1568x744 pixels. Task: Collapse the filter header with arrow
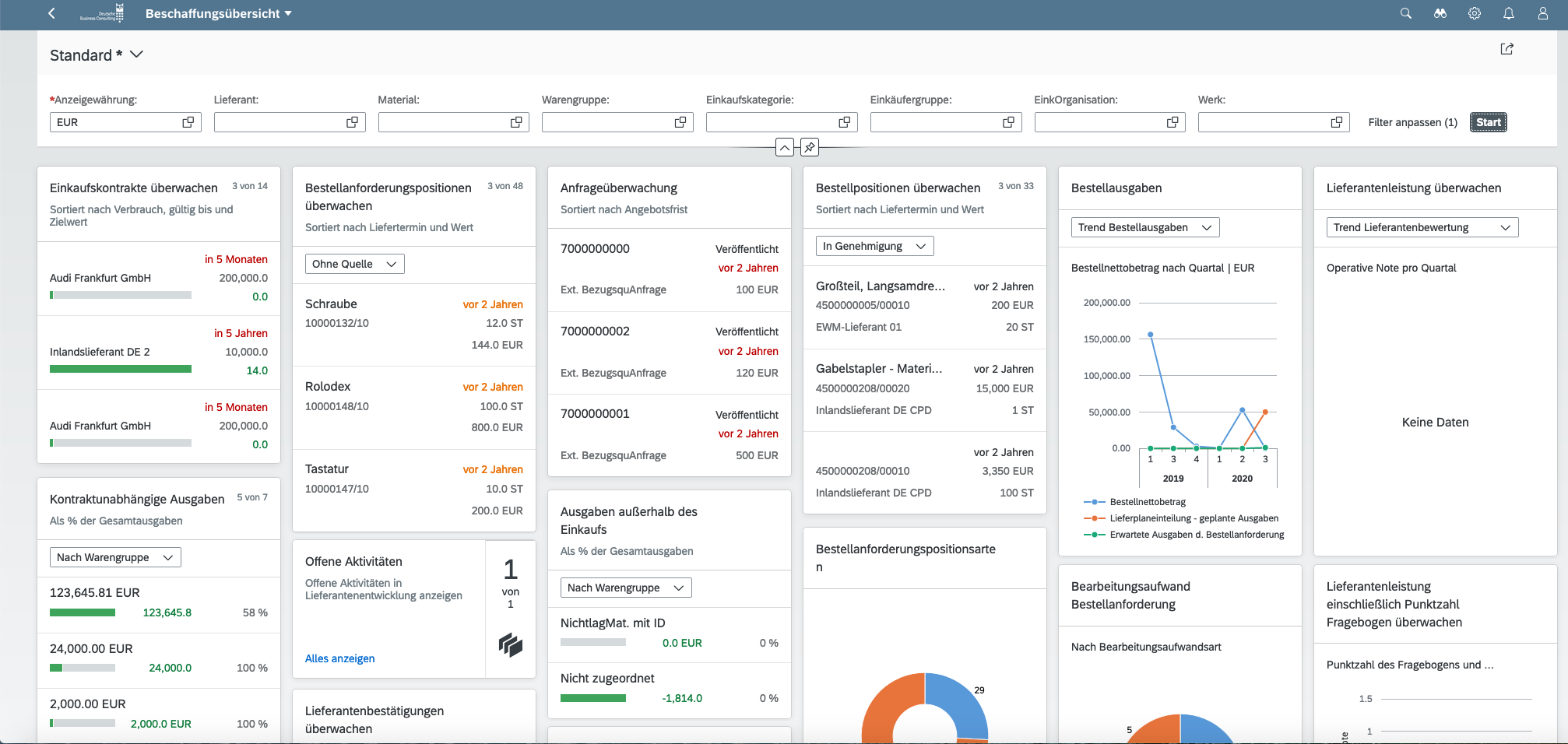[785, 147]
